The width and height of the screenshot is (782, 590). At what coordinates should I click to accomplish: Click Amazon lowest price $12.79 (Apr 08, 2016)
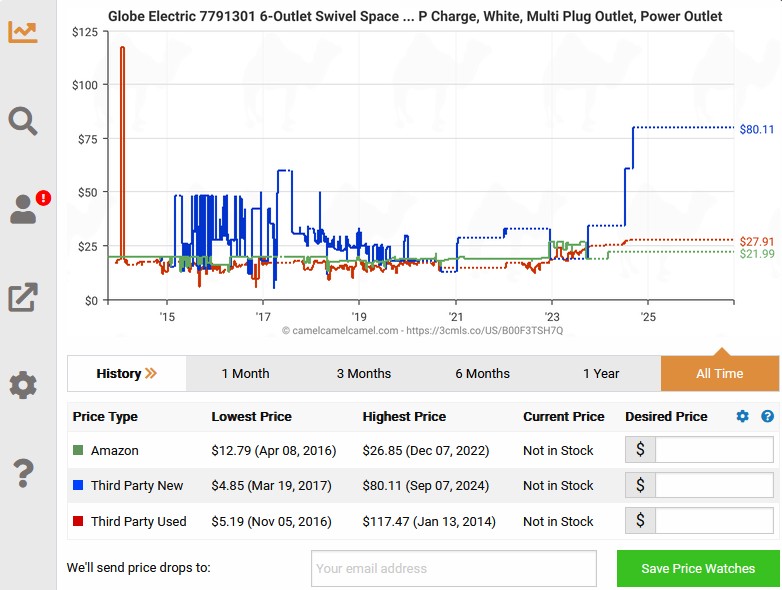(x=274, y=451)
